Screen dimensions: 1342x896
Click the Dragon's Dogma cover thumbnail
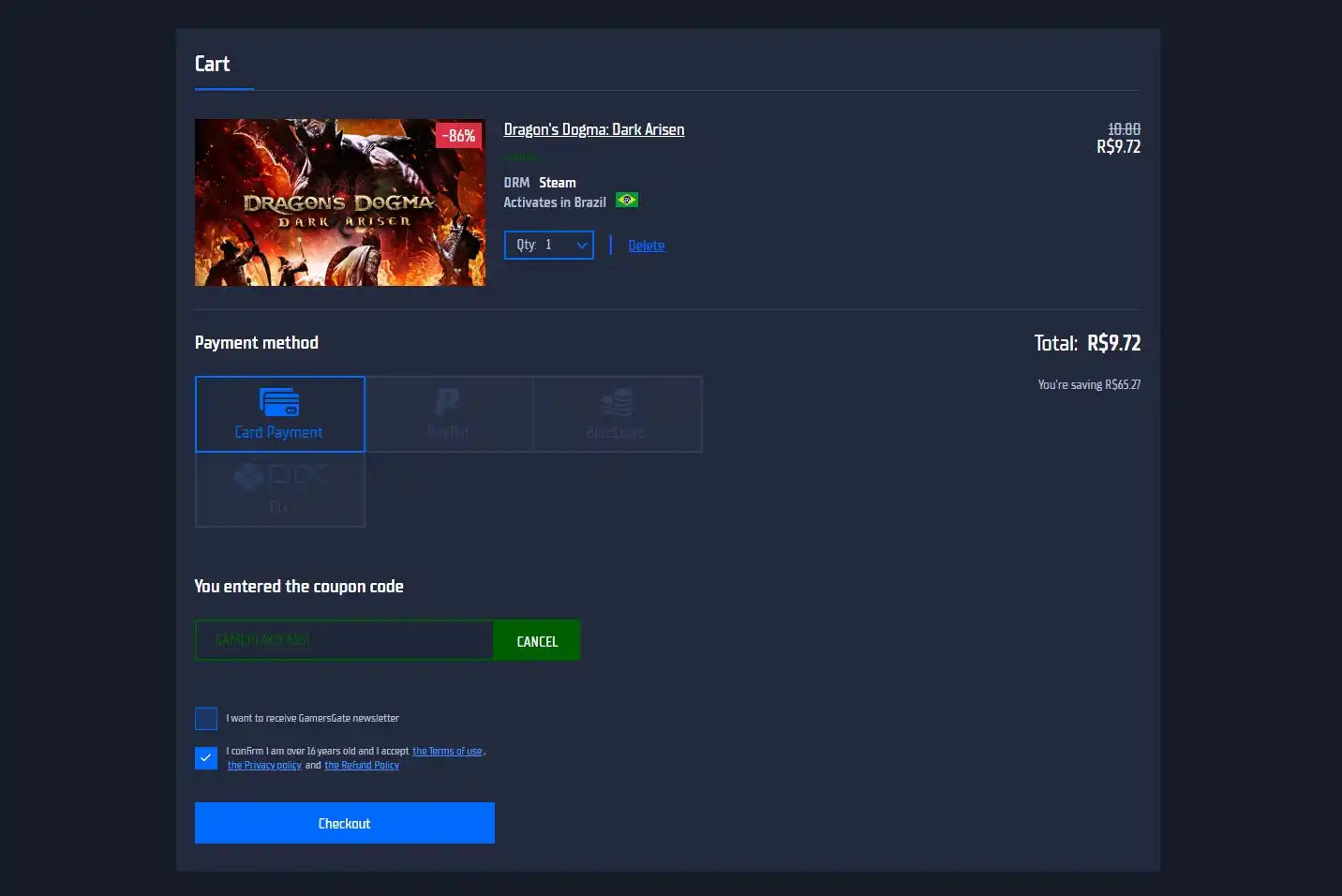[340, 202]
